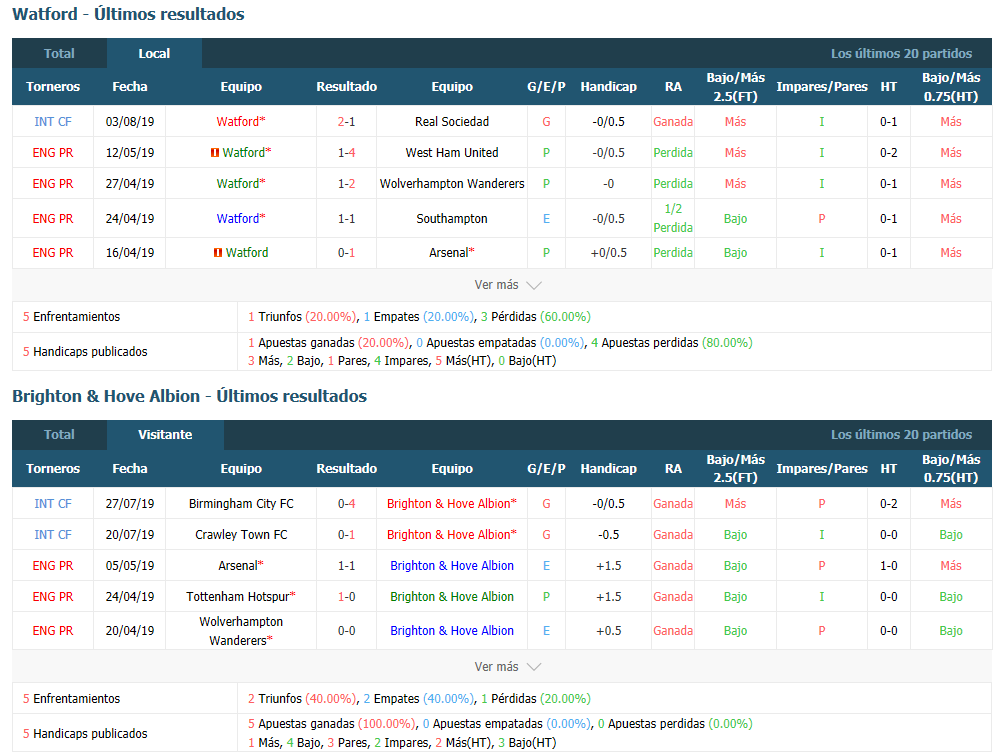This screenshot has height=756, width=1003.
Task: Click the Handicap column header in Watford table
Action: tap(608, 87)
